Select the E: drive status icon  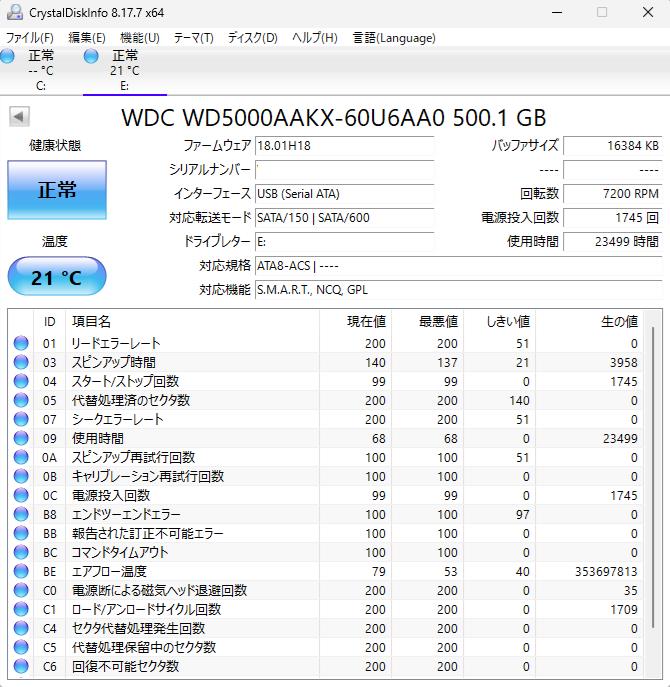tap(91, 56)
